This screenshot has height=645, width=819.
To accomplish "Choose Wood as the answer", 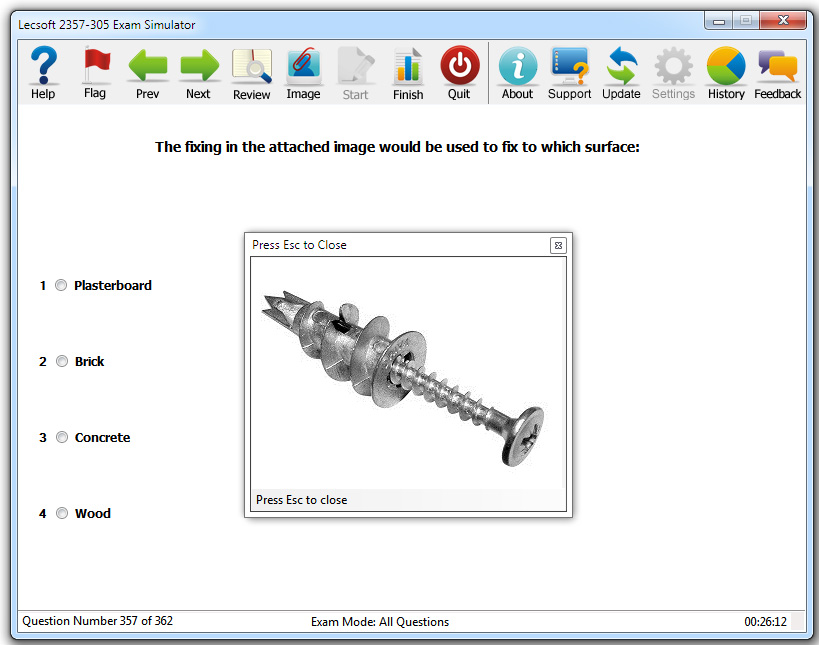I will [62, 513].
